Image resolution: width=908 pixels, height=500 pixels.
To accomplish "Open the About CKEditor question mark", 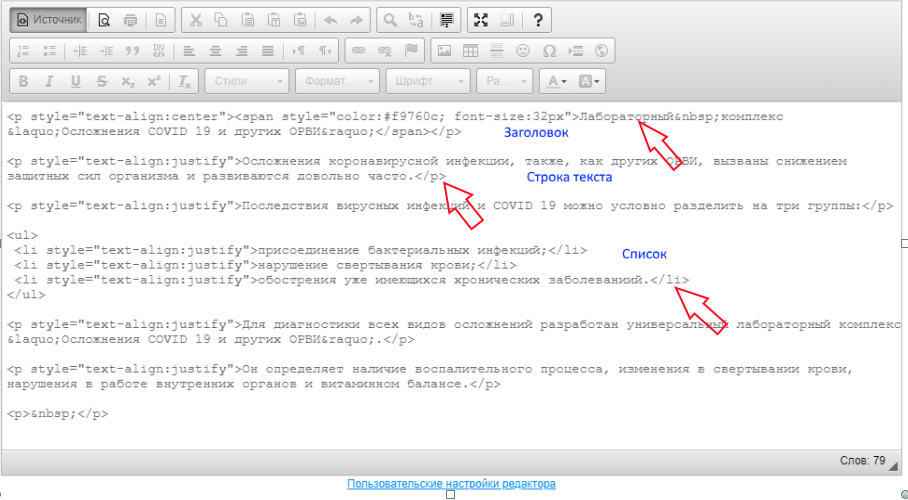I will click(538, 20).
